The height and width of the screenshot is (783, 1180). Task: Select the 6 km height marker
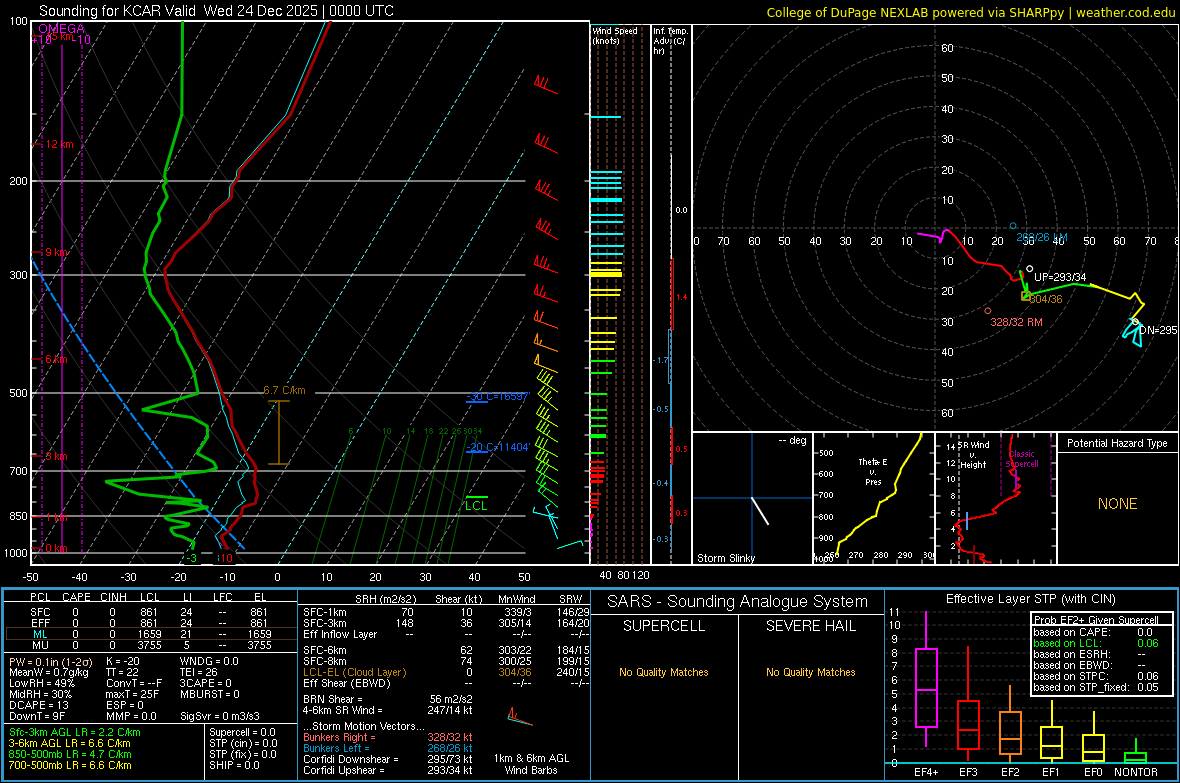56,359
